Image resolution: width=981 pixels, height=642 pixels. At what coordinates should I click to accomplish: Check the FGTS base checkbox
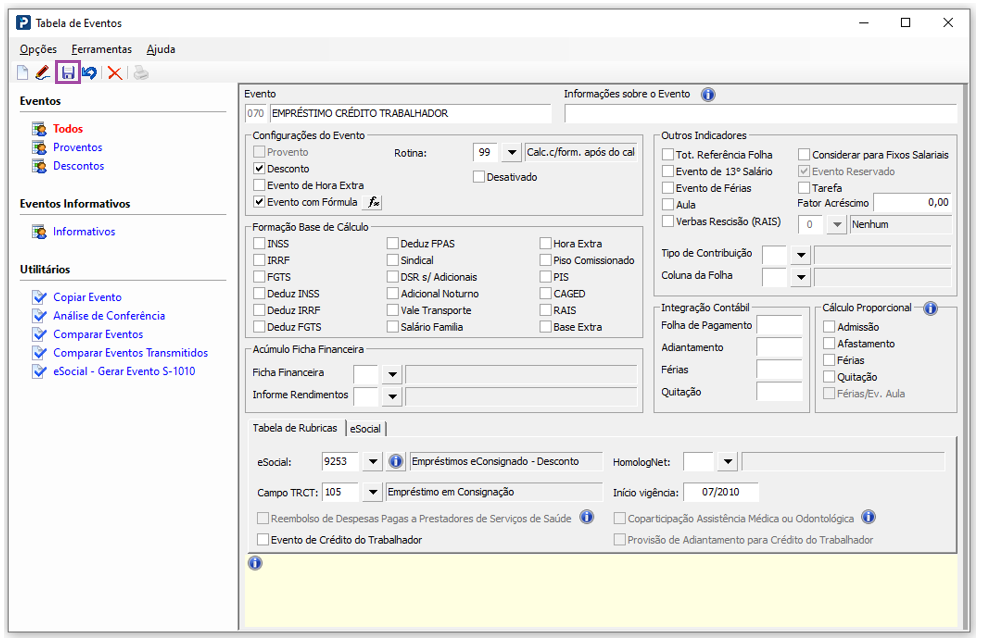pyautogui.click(x=259, y=277)
